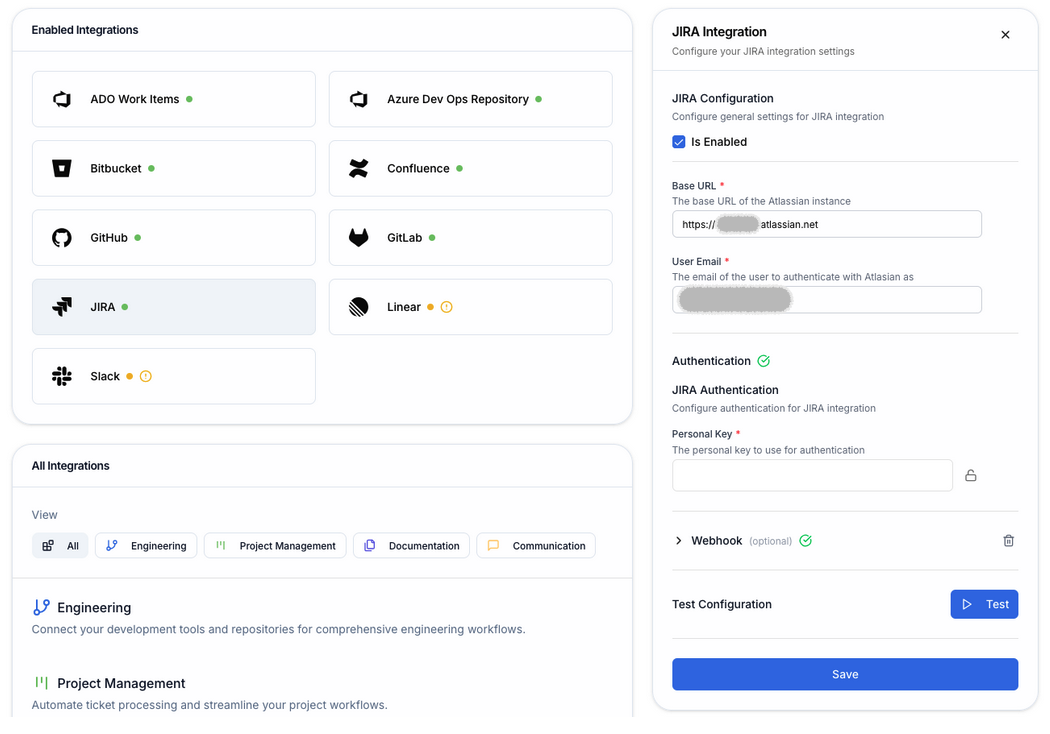Click the green check beside Webhook
Viewport: 1050px width, 734px height.
(x=806, y=540)
